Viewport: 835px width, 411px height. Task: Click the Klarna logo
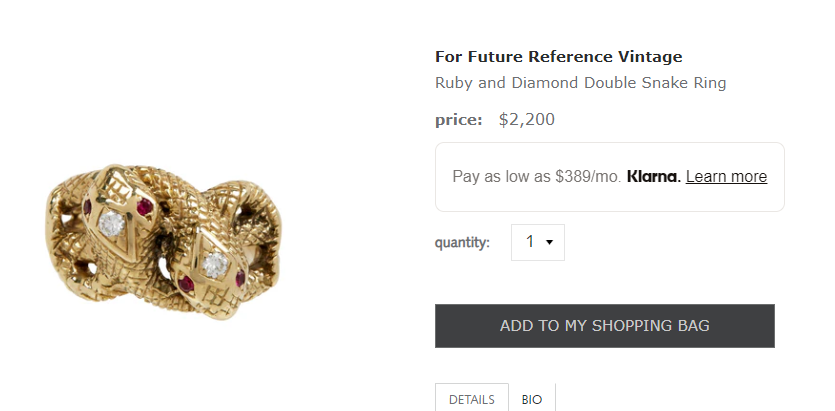tap(654, 177)
